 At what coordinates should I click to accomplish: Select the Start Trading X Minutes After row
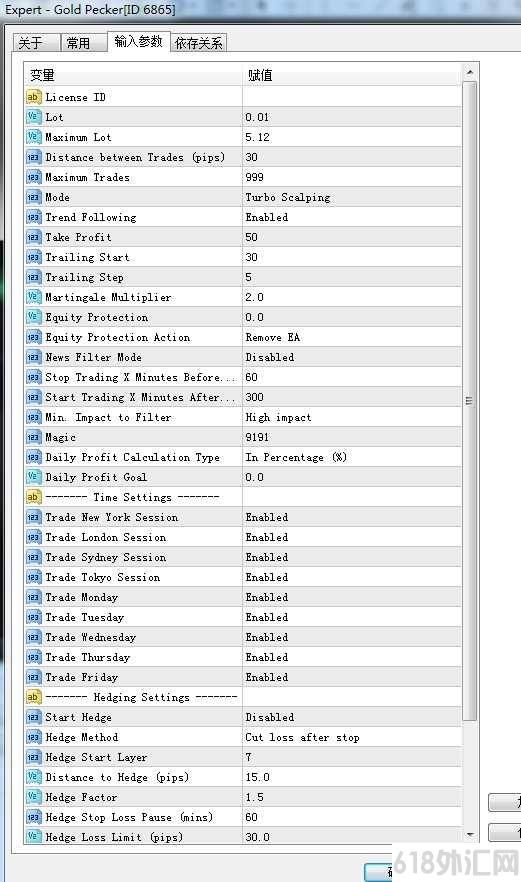coord(243,397)
